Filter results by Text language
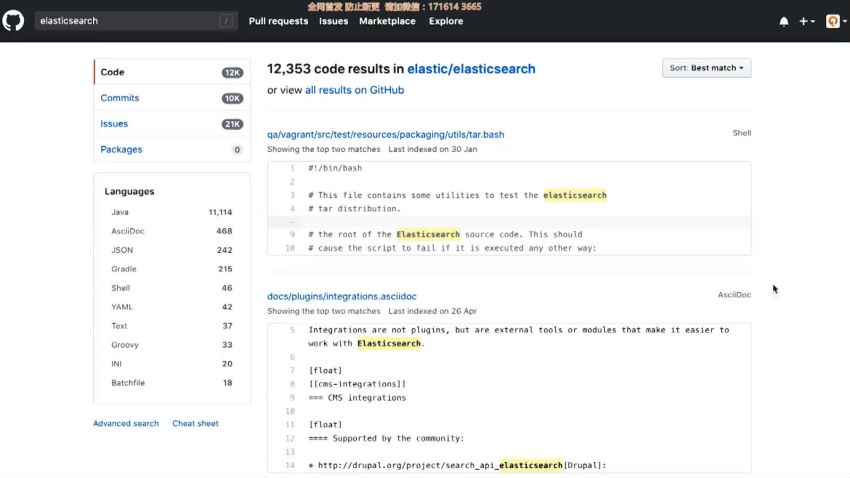This screenshot has height=478, width=850. [x=171, y=326]
